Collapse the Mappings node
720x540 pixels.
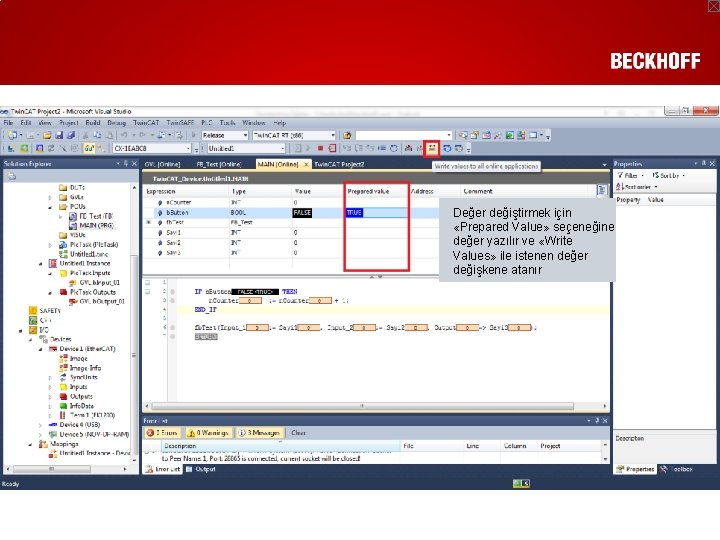[31, 444]
